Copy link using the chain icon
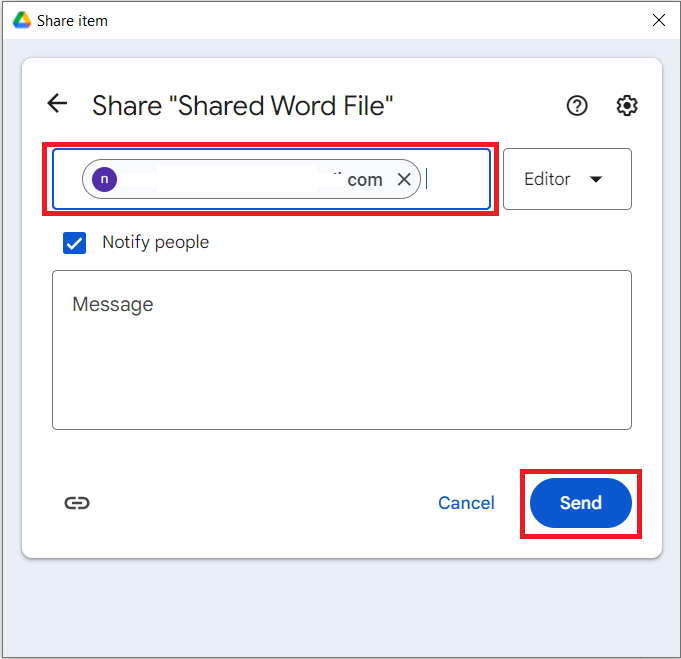Viewport: 681px width, 659px height. pos(77,503)
